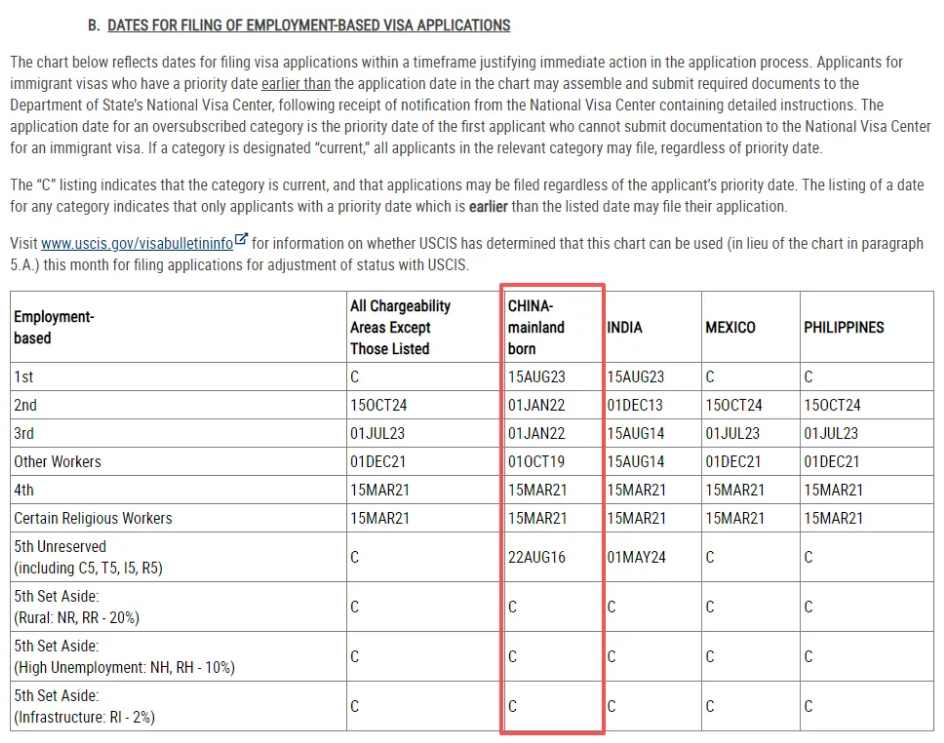The width and height of the screenshot is (944, 743).
Task: Select India's 2nd preference date 01DEC13
Action: pos(636,405)
